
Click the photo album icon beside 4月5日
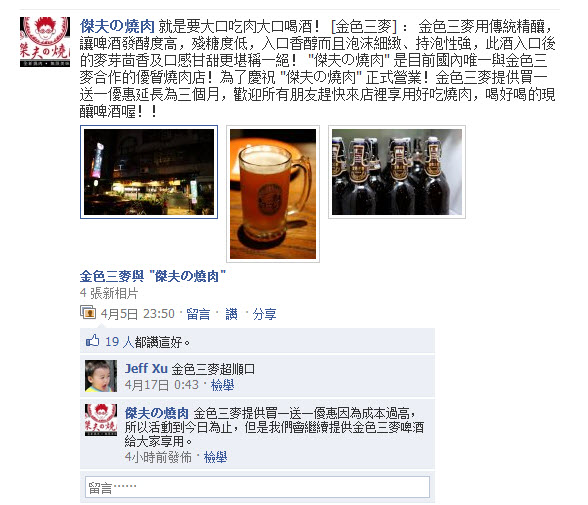(x=88, y=312)
